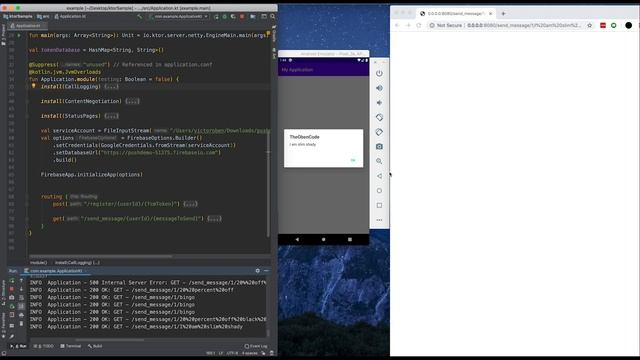This screenshot has width=640, height=360.
Task: Click scroll-up arrow in Run console
Action: tap(21, 281)
